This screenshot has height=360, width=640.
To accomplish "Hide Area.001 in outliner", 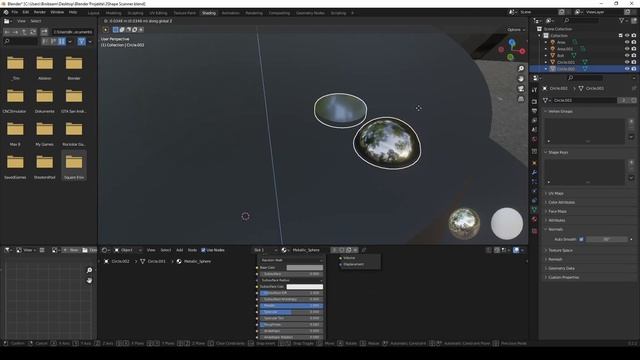I will pyautogui.click(x=627, y=49).
